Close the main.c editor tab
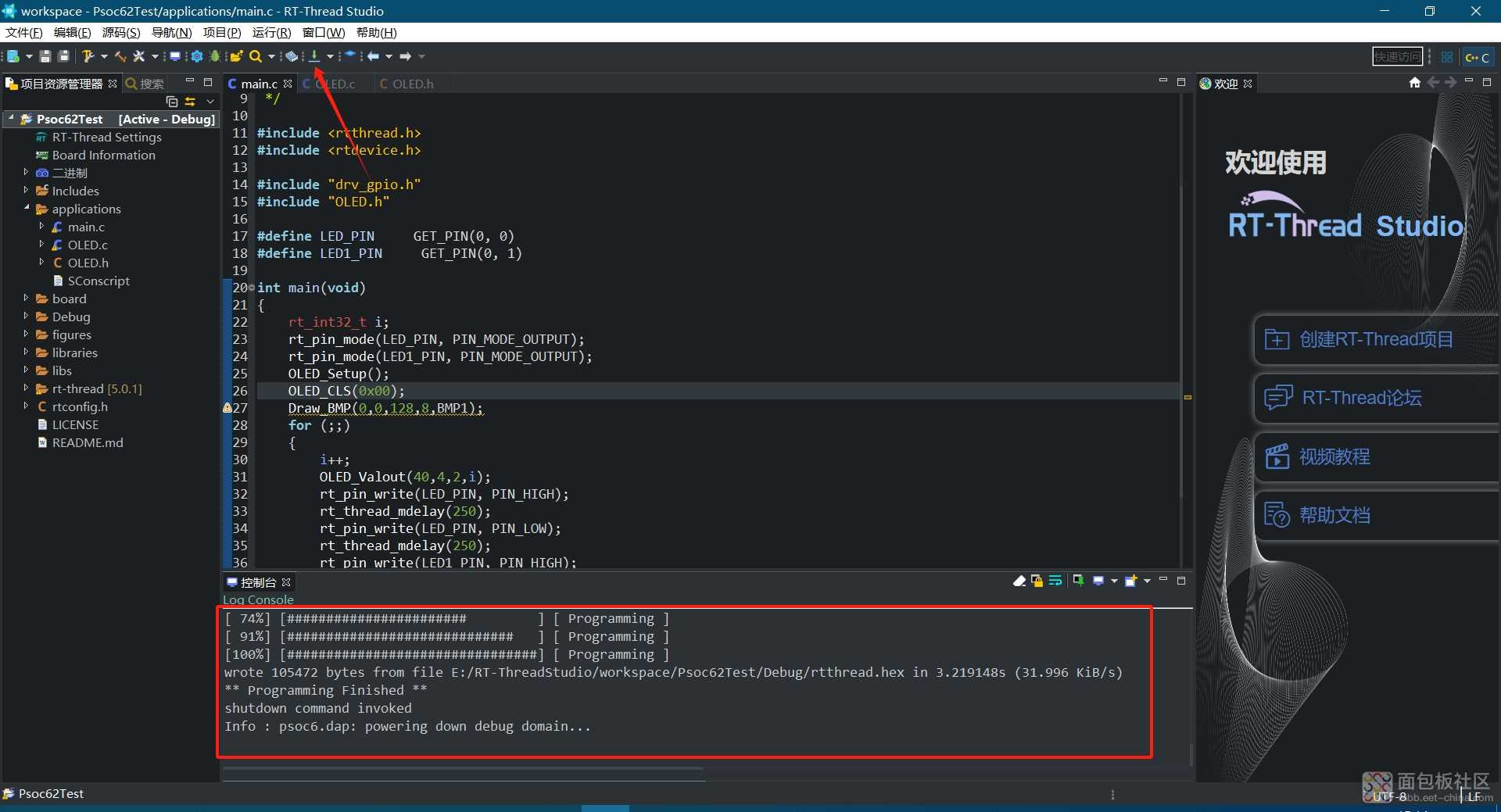The height and width of the screenshot is (812, 1501). 288,84
